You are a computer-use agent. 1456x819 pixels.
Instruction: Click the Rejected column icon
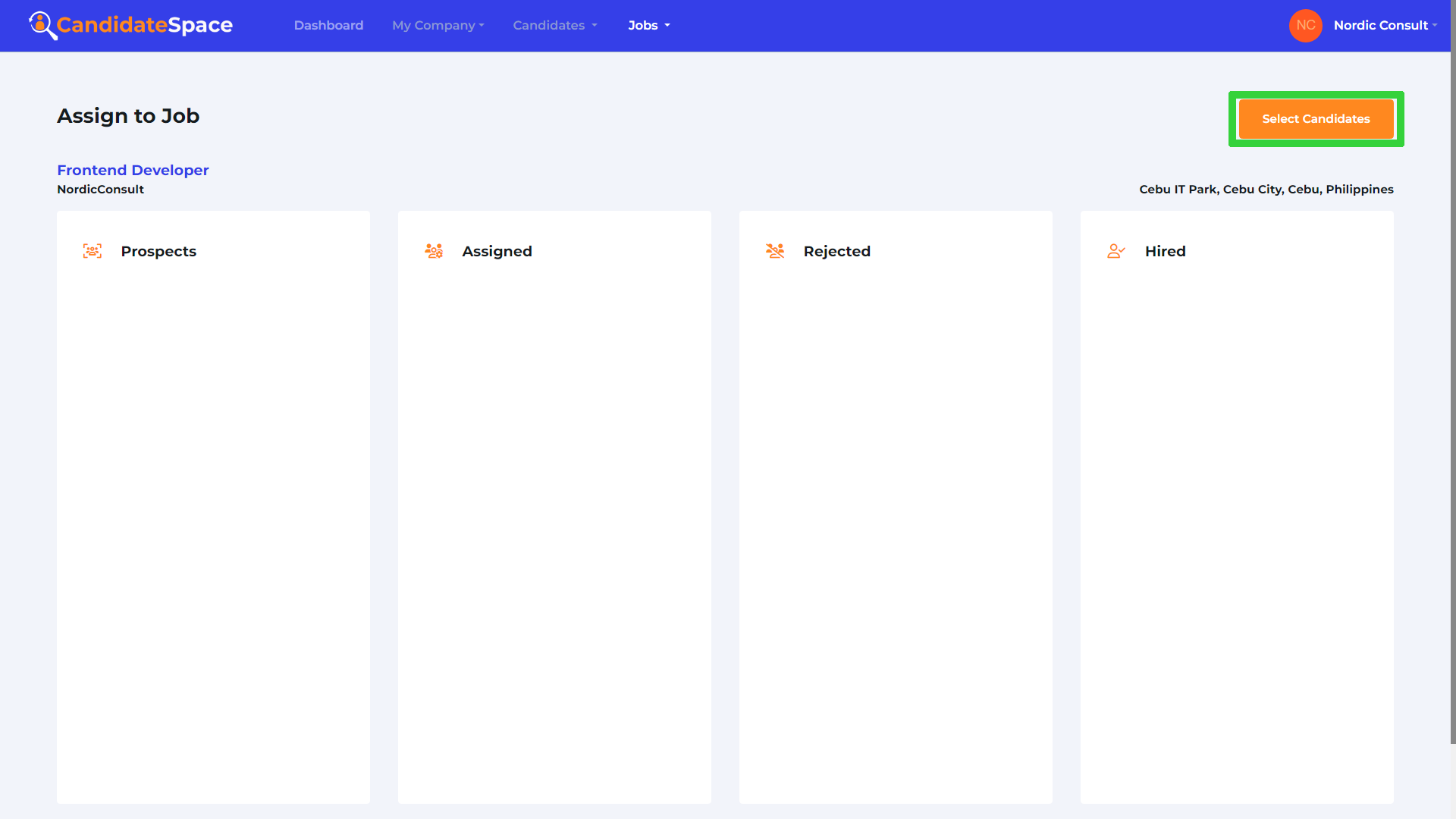pos(775,251)
